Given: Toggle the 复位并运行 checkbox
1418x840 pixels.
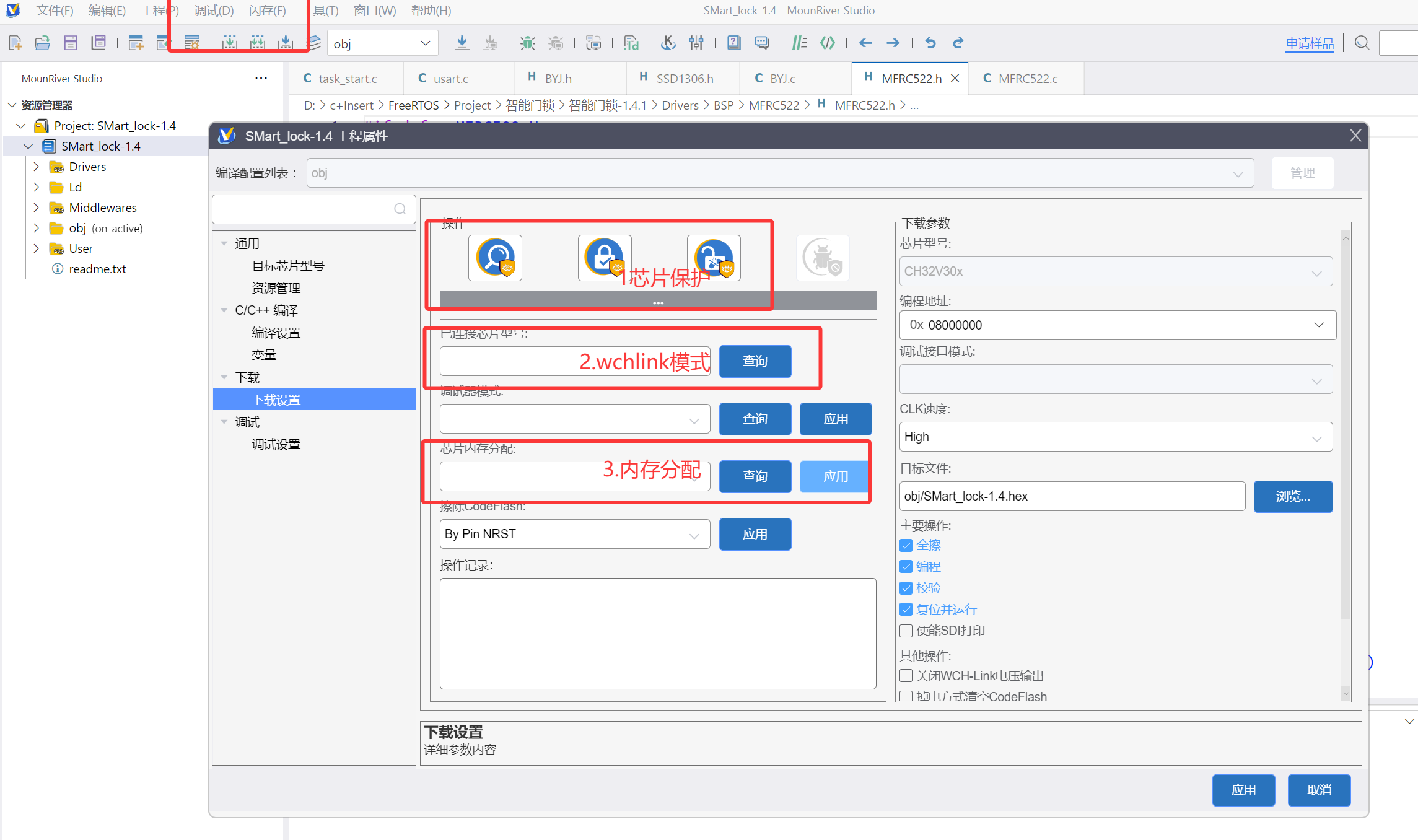Looking at the screenshot, I should pos(906,610).
